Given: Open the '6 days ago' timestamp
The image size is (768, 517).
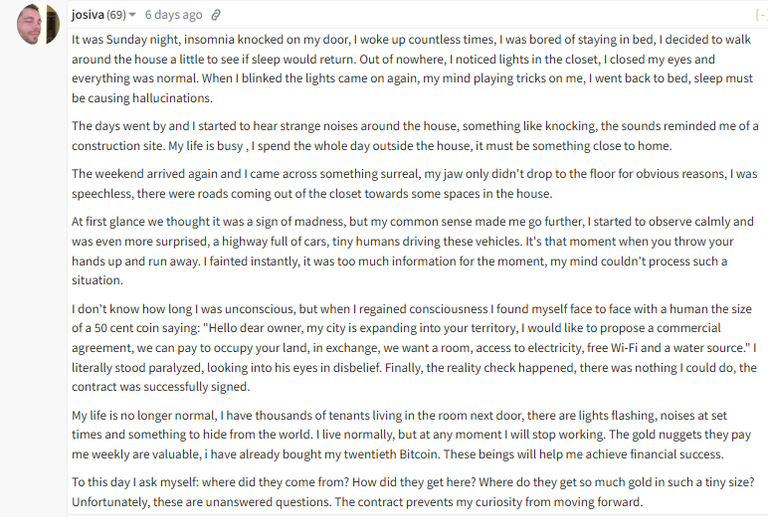Looking at the screenshot, I should tap(173, 15).
